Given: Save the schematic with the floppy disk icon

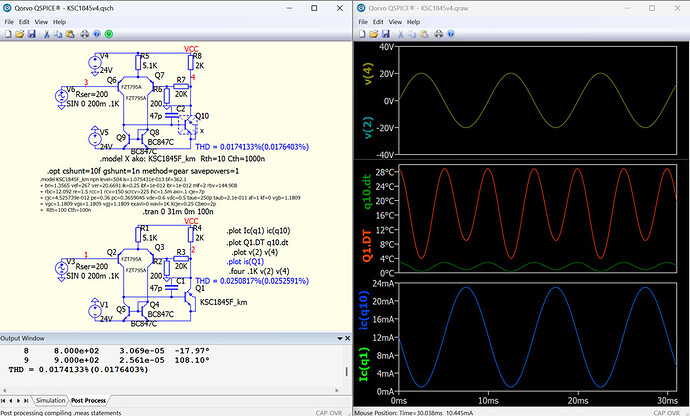Looking at the screenshot, I should click(31, 34).
